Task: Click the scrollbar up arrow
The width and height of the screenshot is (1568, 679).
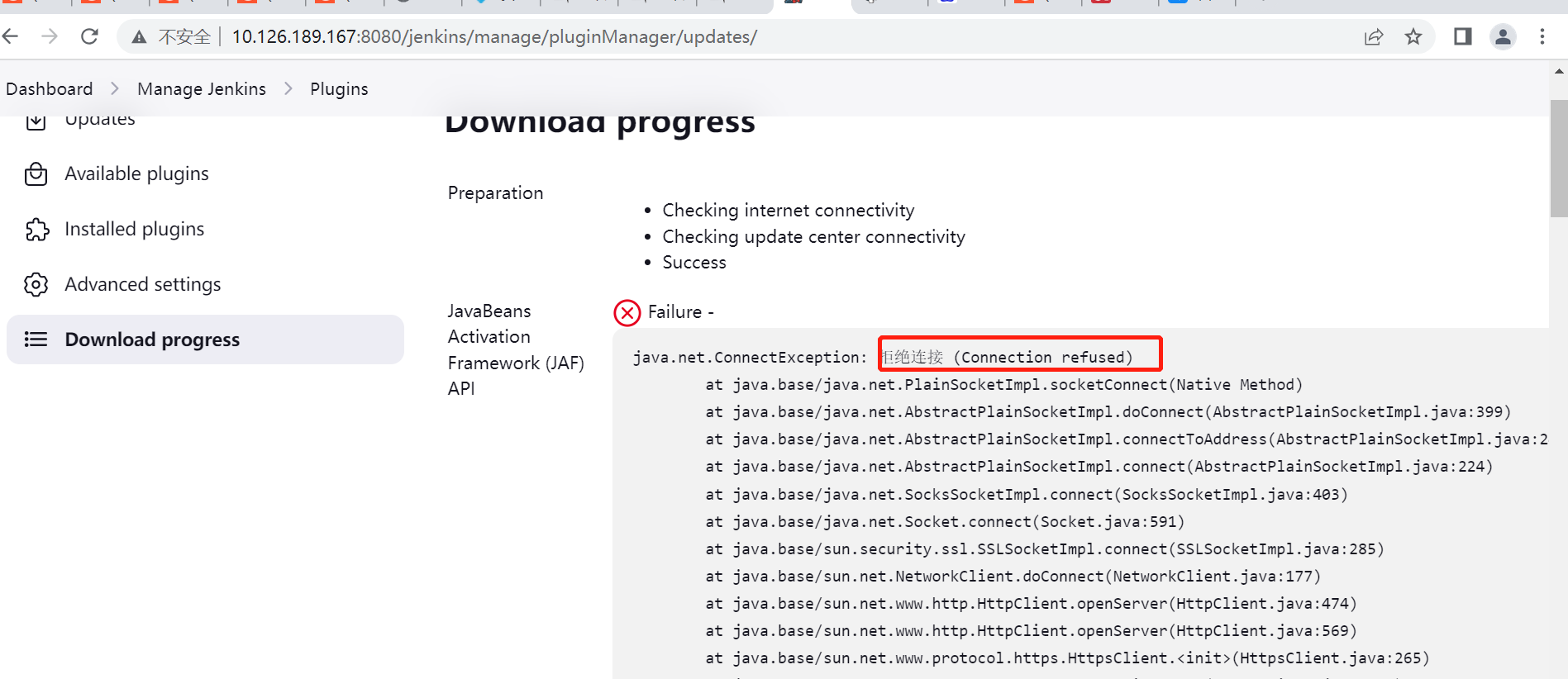Action: (x=1559, y=71)
